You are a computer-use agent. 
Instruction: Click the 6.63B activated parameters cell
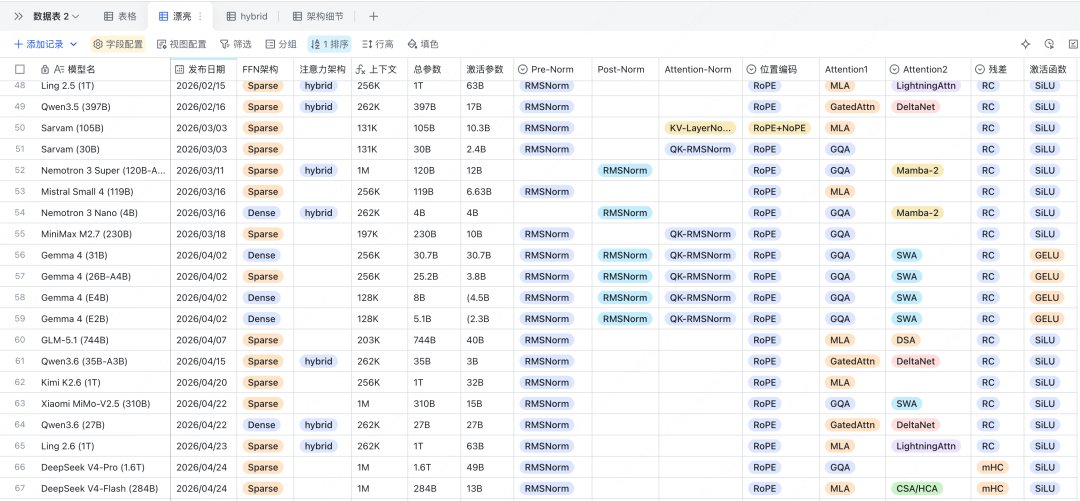point(487,192)
